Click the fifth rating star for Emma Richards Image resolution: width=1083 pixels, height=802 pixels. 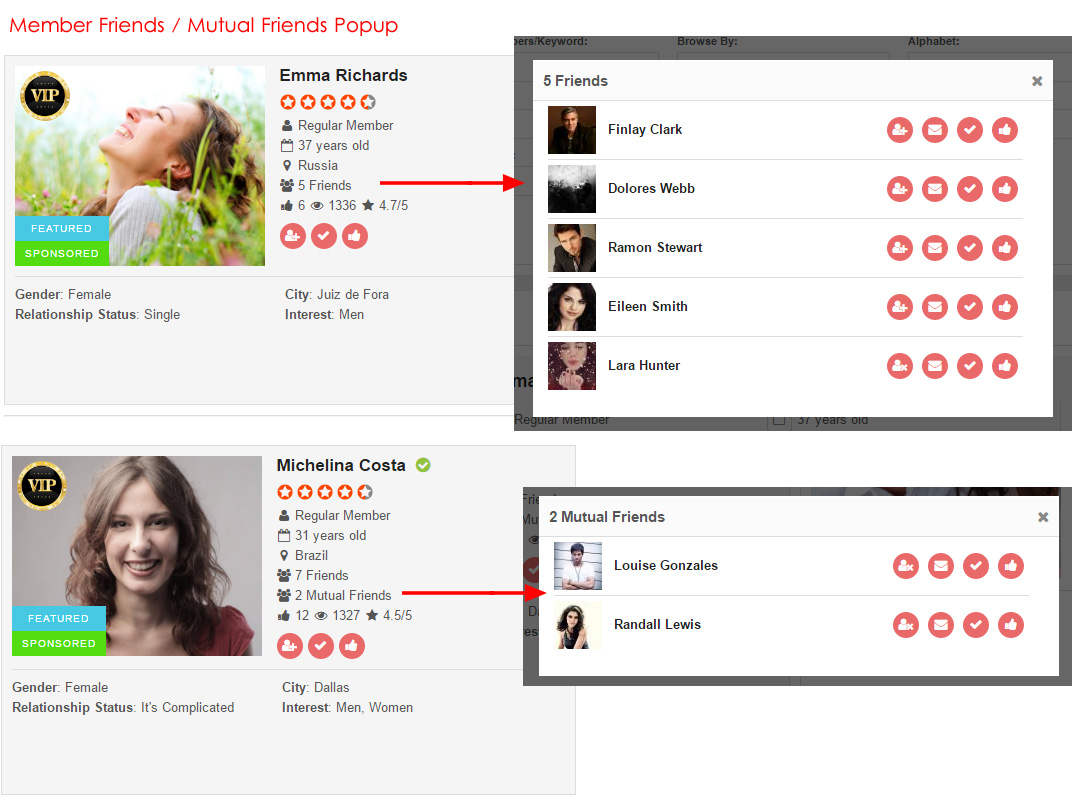coord(368,102)
